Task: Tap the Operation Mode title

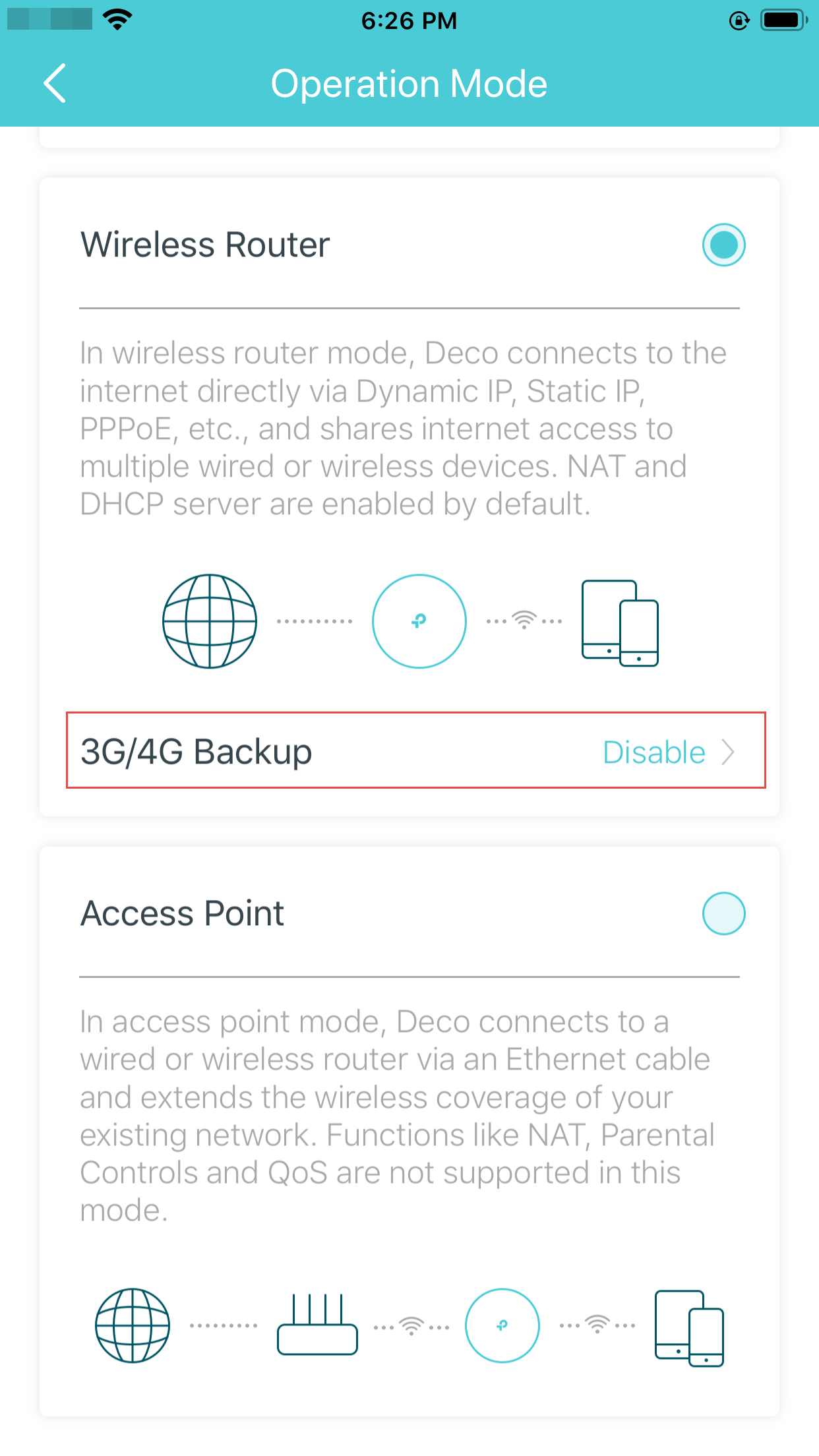Action: 409,84
